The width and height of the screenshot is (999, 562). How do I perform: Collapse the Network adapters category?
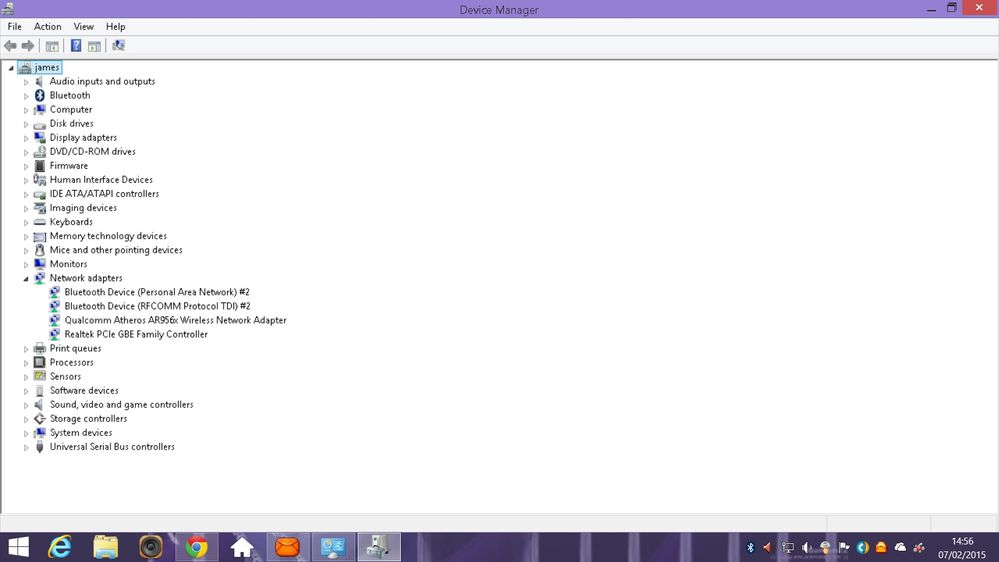pyautogui.click(x=26, y=278)
